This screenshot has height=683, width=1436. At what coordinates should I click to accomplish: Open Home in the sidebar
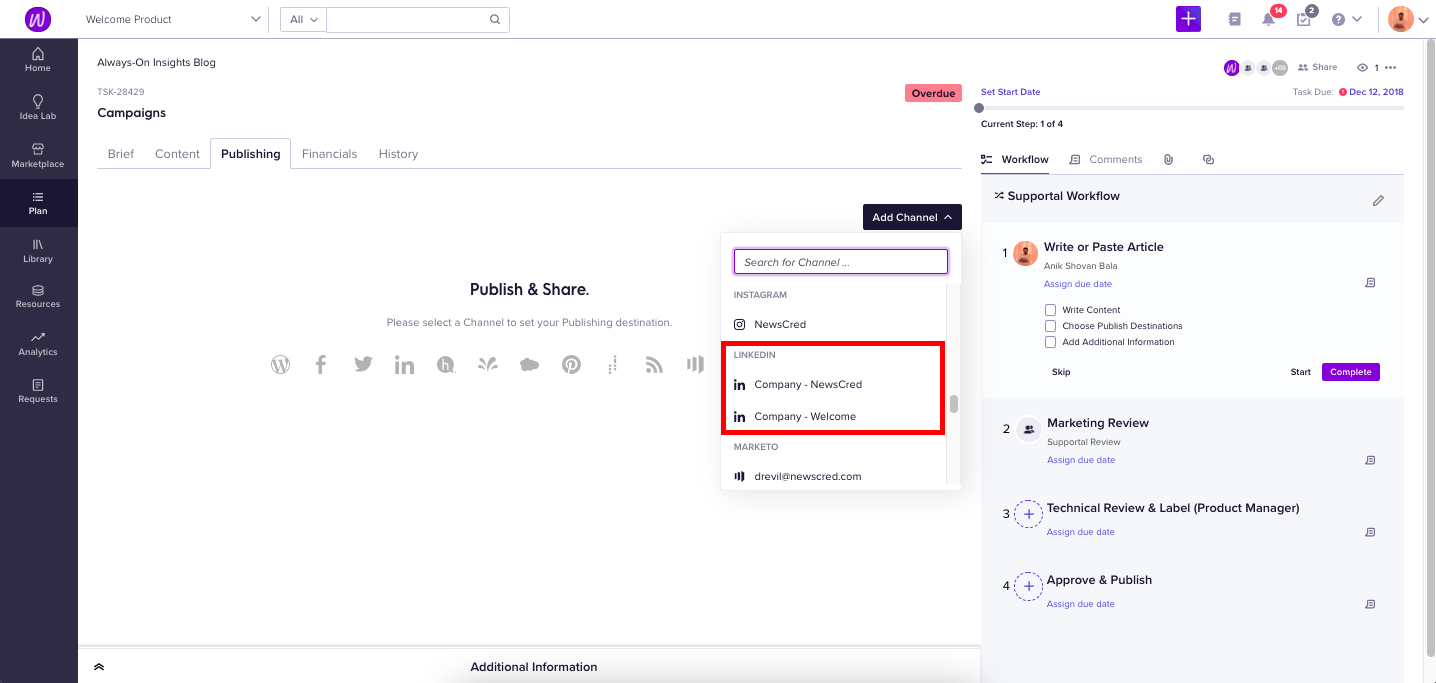pyautogui.click(x=38, y=60)
